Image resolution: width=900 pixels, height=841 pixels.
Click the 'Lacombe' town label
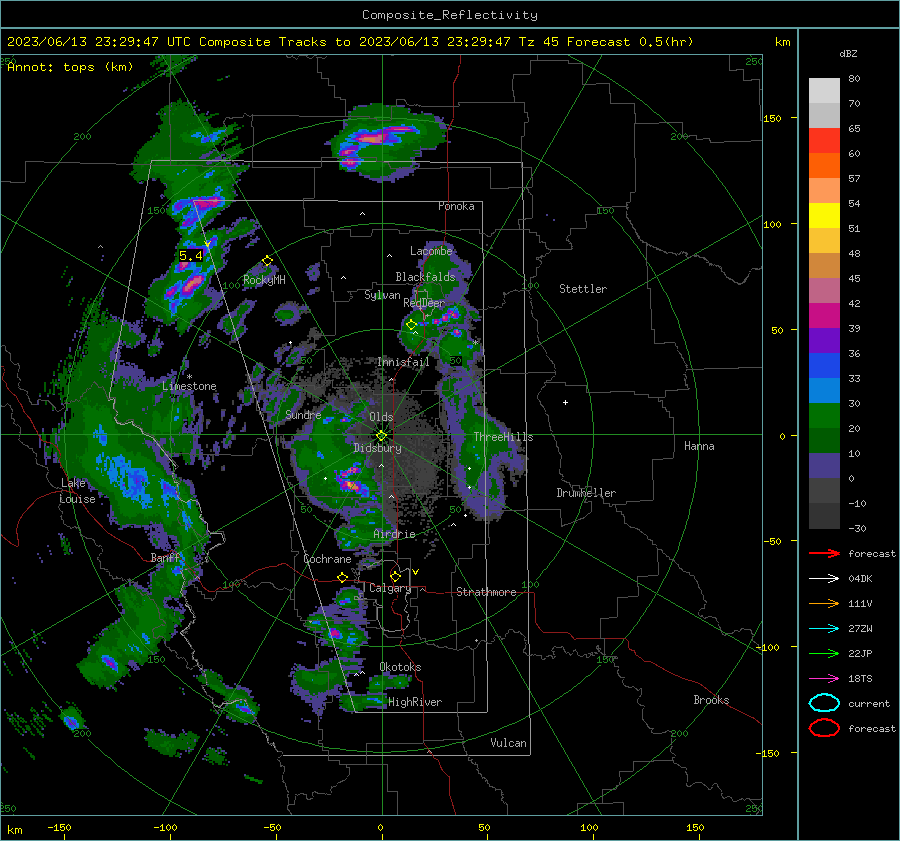point(431,251)
